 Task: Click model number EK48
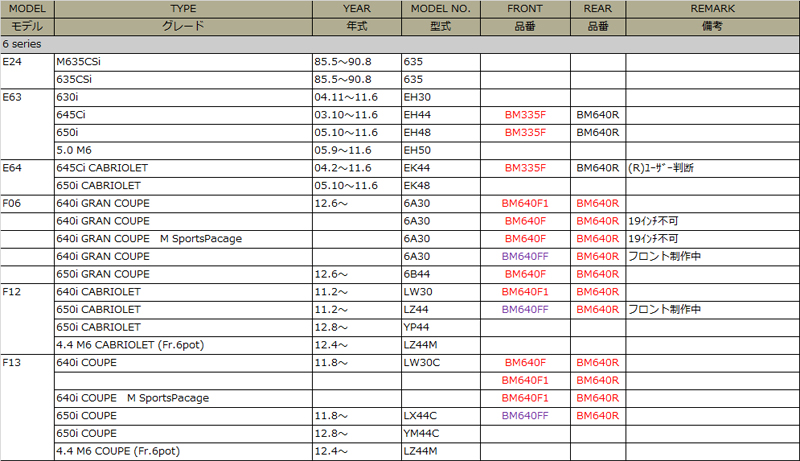(x=417, y=186)
